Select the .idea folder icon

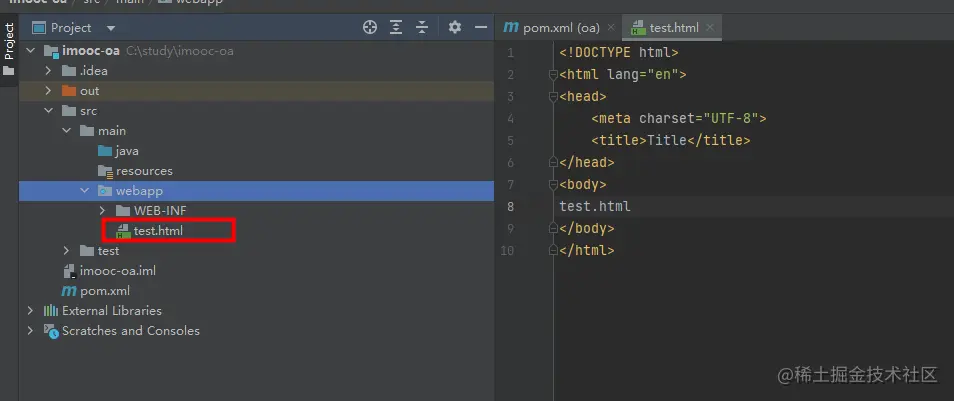pyautogui.click(x=69, y=71)
